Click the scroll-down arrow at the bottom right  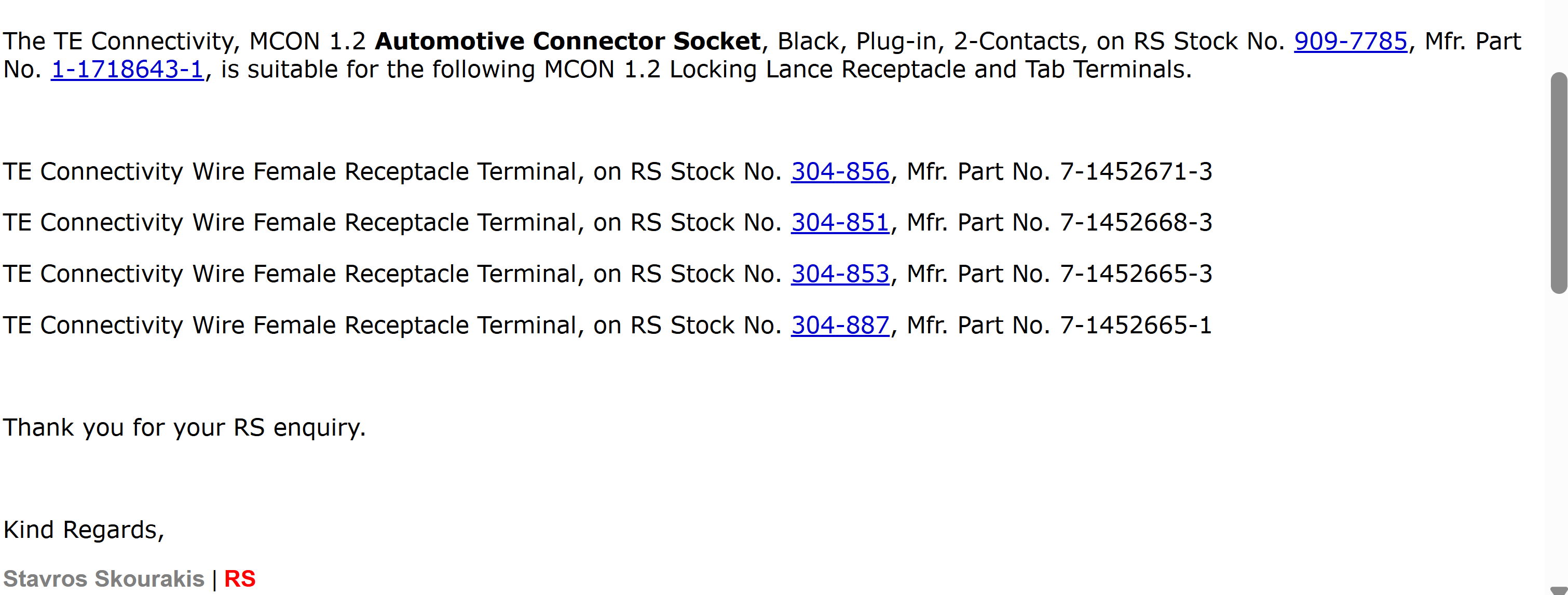coord(1559,590)
